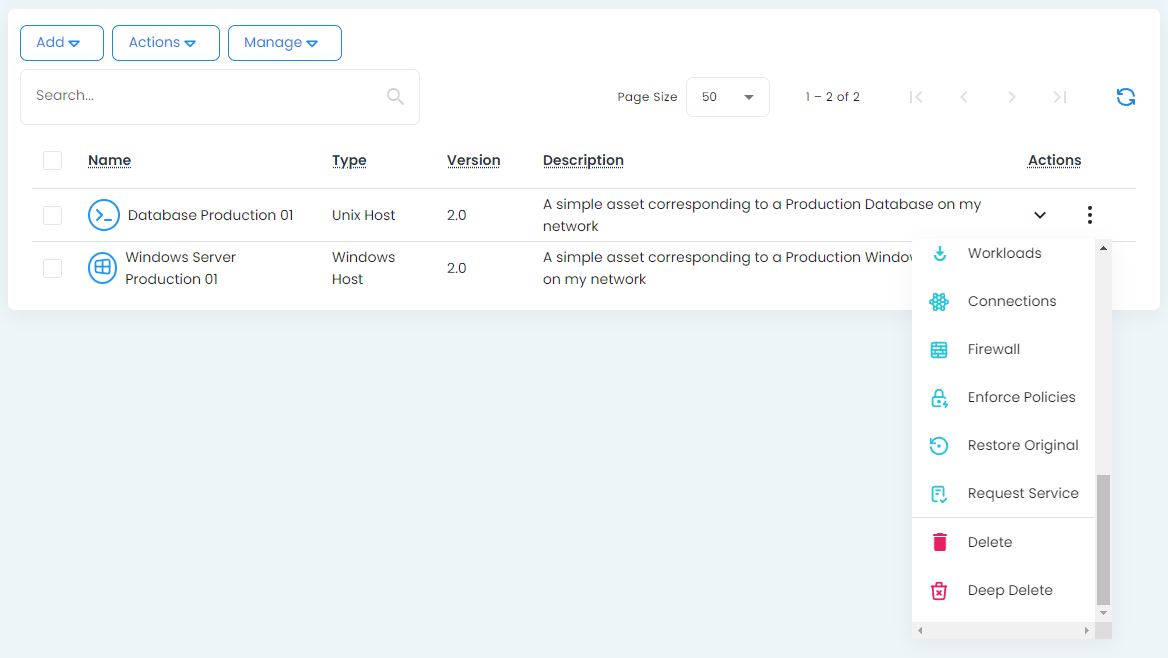
Task: Open the Add dropdown
Action: click(x=61, y=43)
